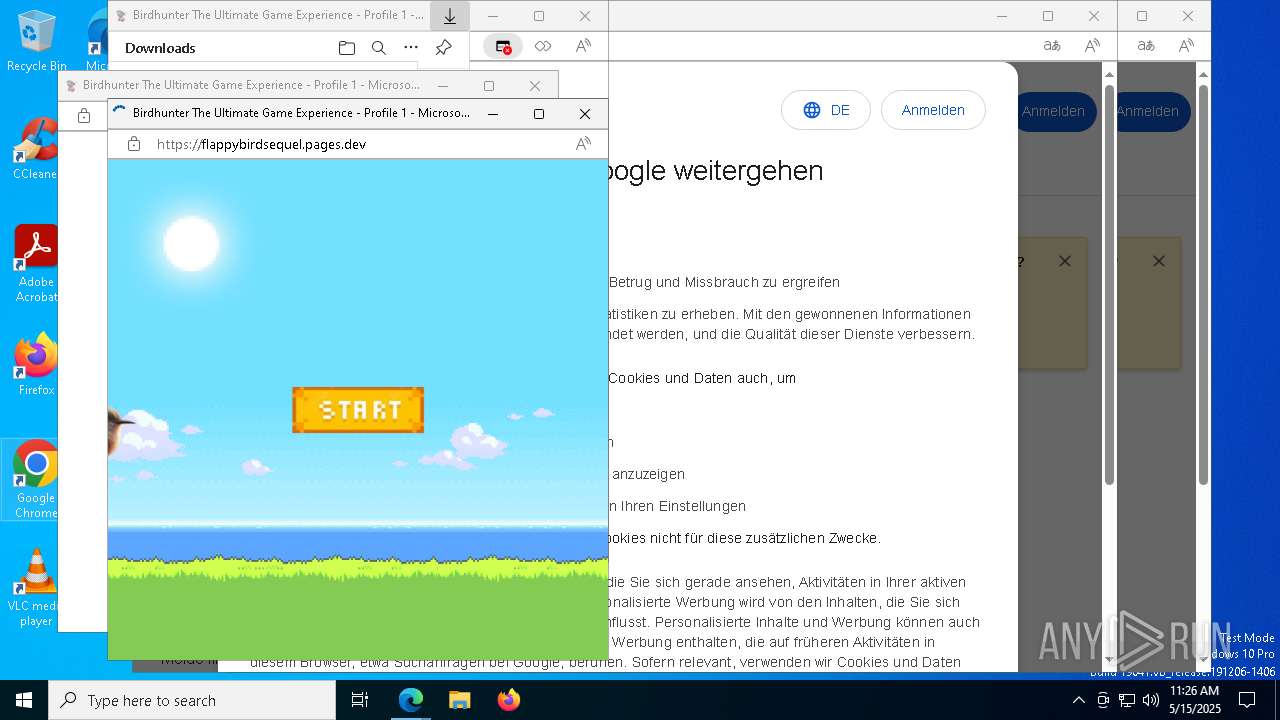The image size is (1280, 720).
Task: Click Downloads panel title
Action: pyautogui.click(x=160, y=48)
